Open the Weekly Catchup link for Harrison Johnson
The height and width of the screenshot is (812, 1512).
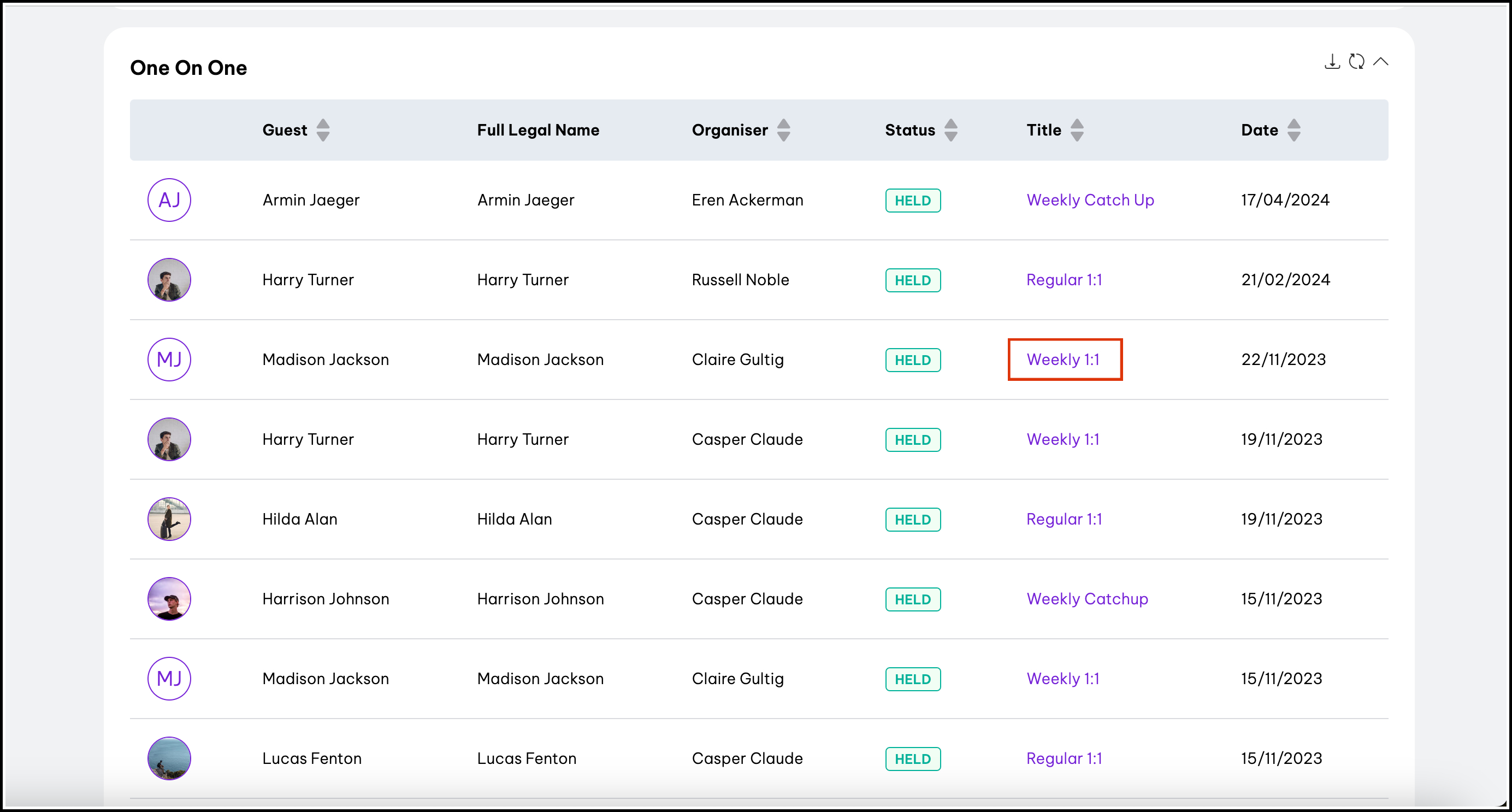pyautogui.click(x=1086, y=599)
